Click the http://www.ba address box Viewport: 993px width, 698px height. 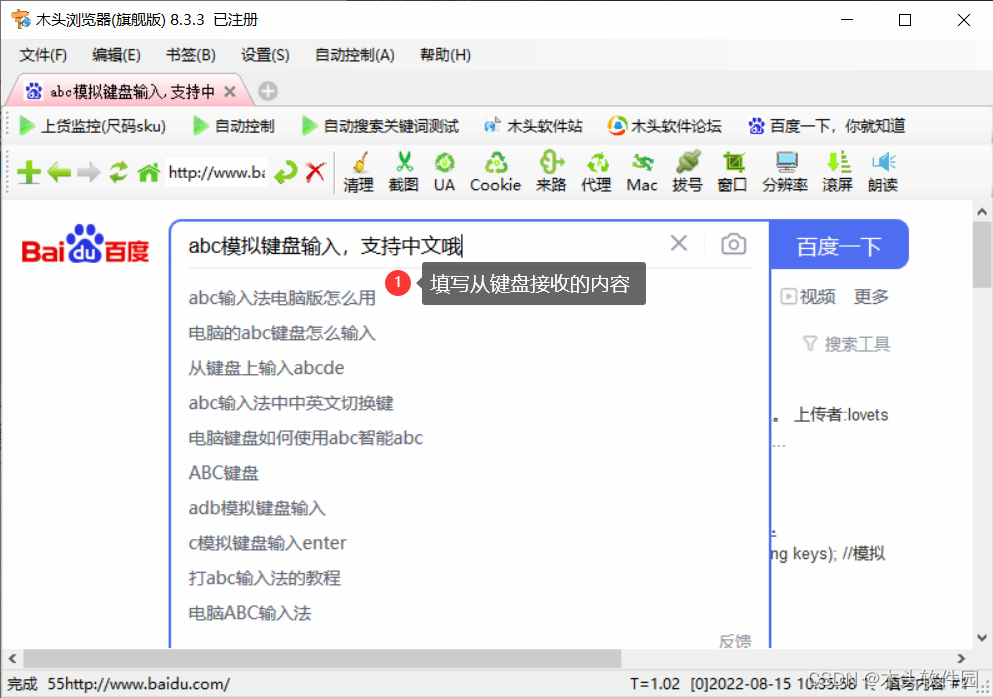point(217,172)
